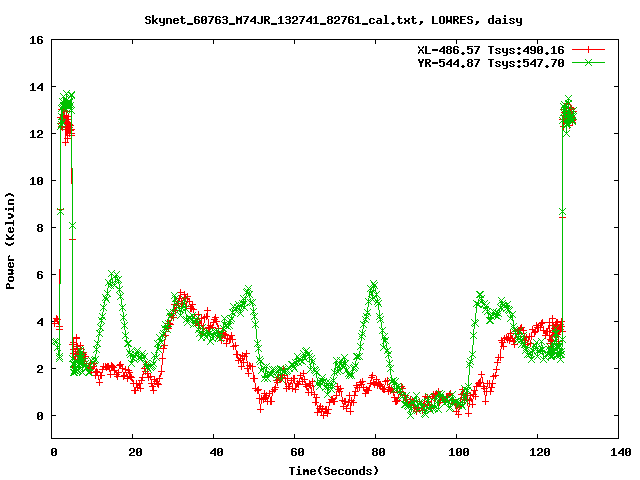The image size is (640, 480).
Task: Click the y-axis tick label 10
Action: [x=36, y=181]
